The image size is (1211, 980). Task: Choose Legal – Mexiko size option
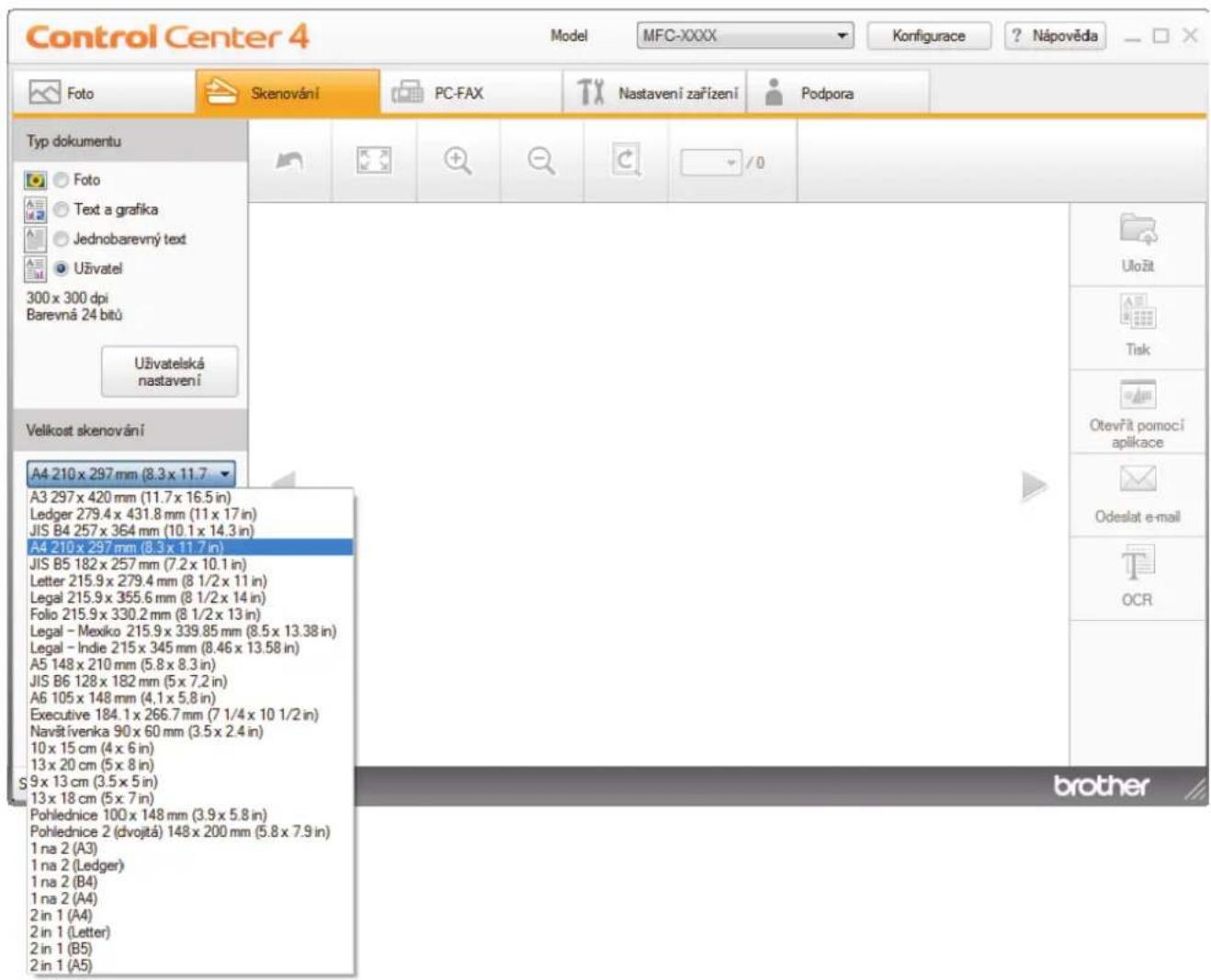coord(190,631)
